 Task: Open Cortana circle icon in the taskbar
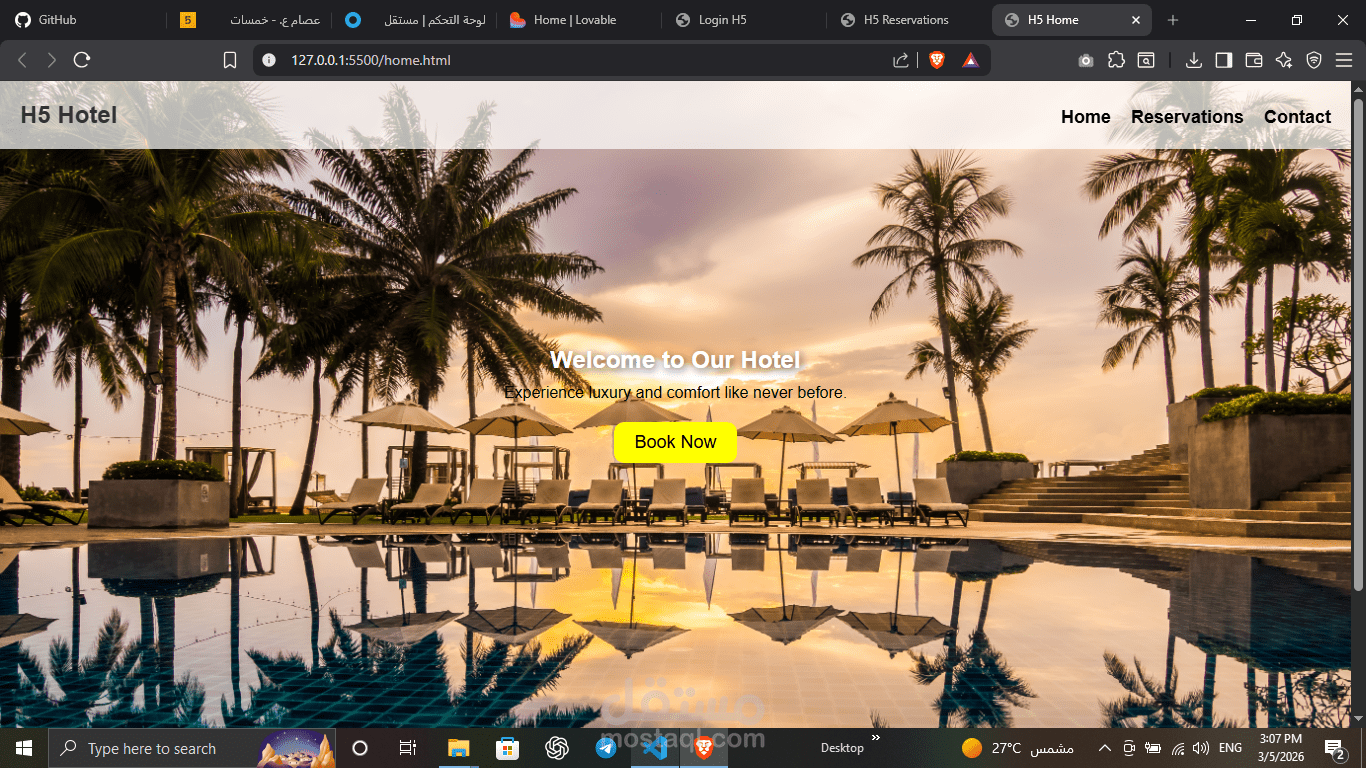[360, 748]
